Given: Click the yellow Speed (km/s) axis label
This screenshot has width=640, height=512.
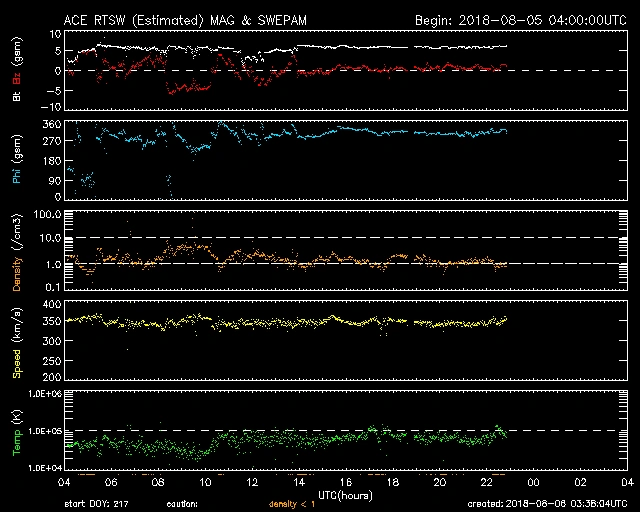Looking at the screenshot, I should (16, 343).
